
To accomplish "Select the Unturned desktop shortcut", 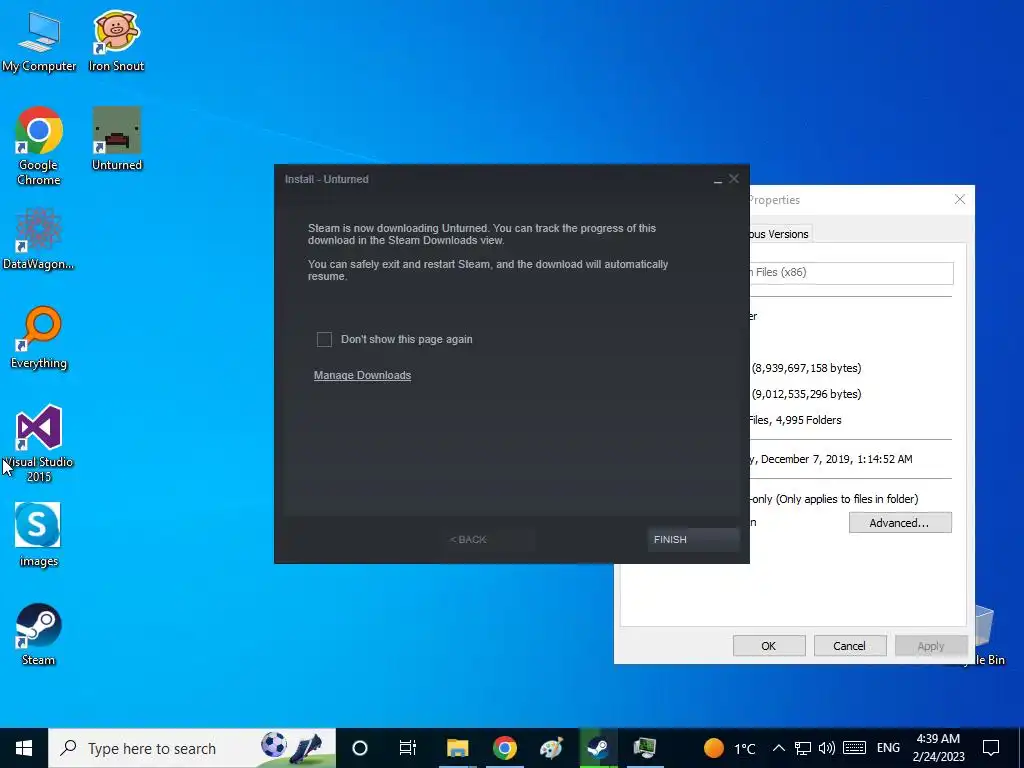I will [x=117, y=139].
